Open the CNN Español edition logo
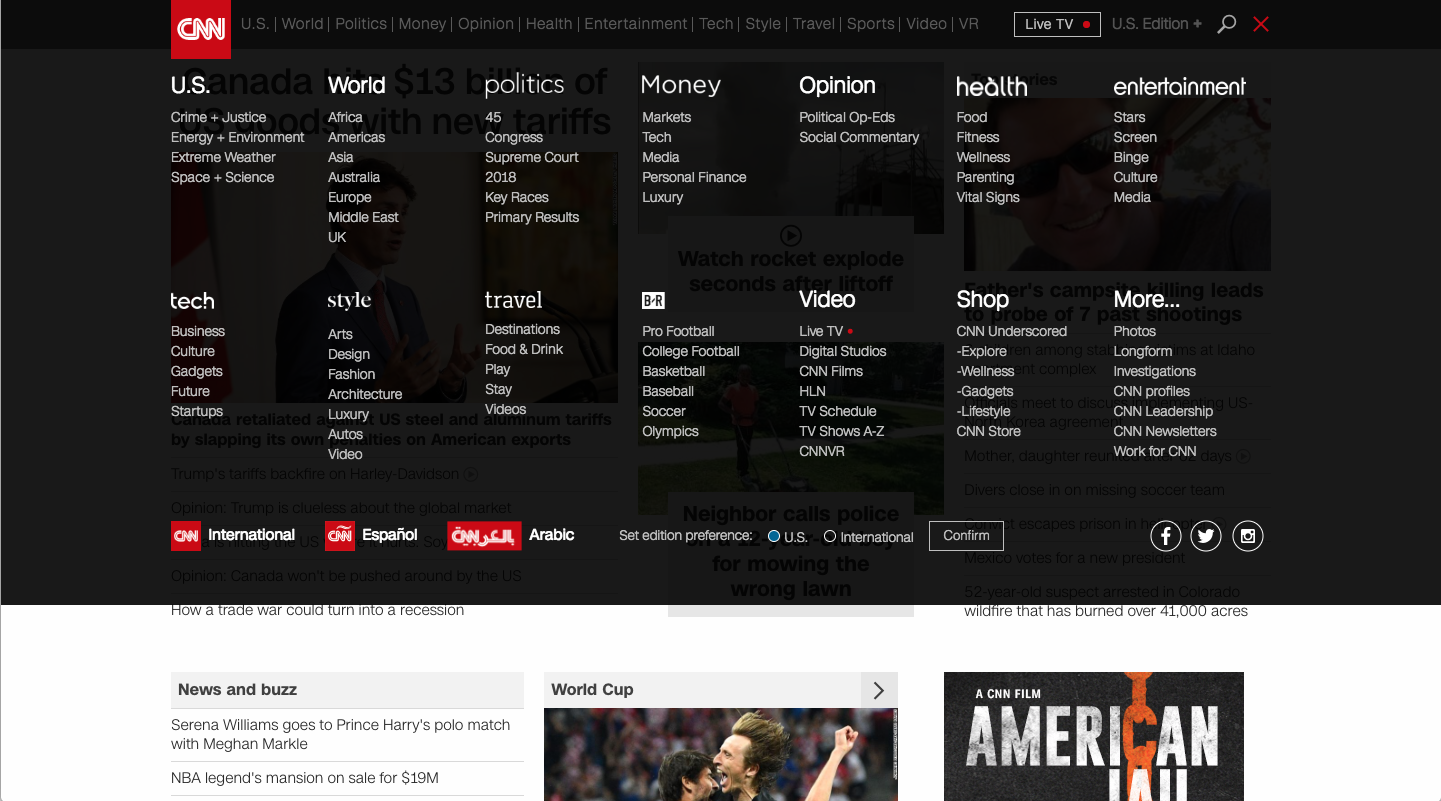This screenshot has width=1441, height=801. (x=340, y=536)
